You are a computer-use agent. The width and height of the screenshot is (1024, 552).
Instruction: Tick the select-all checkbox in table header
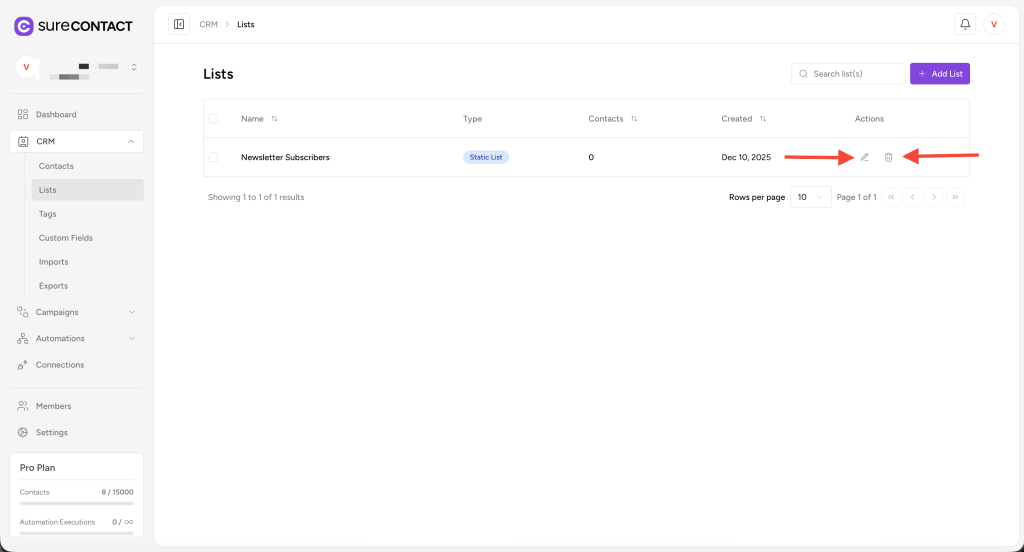213,119
